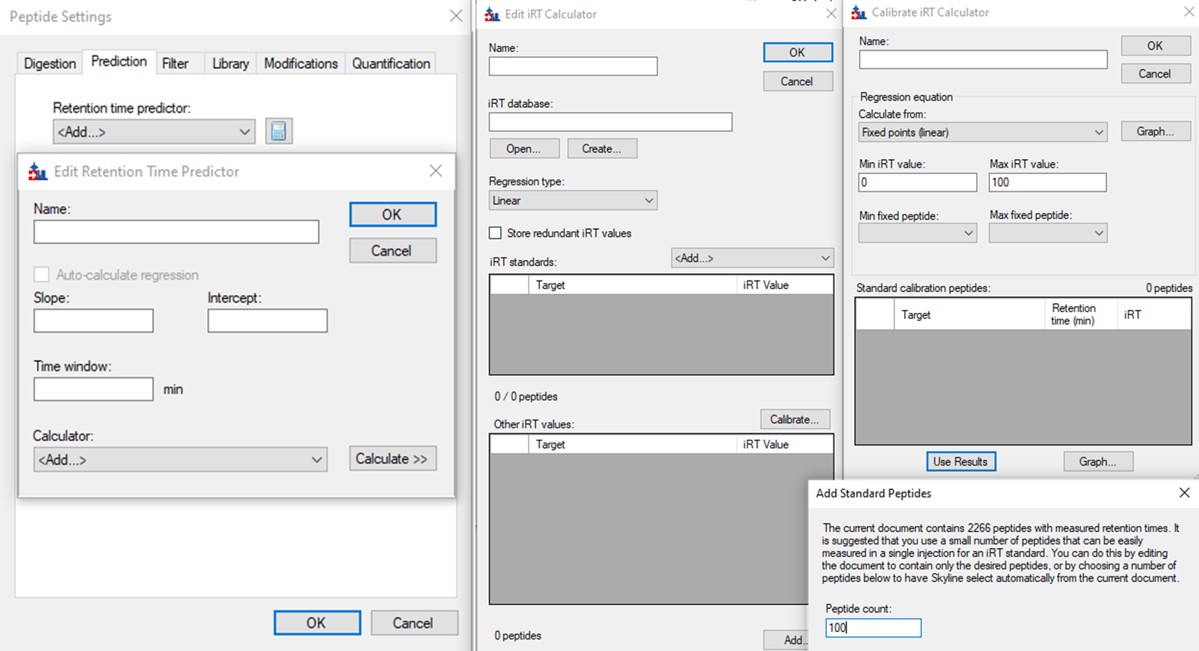
Task: Click OK in Calibrate iRT Calculator
Action: click(x=1155, y=46)
